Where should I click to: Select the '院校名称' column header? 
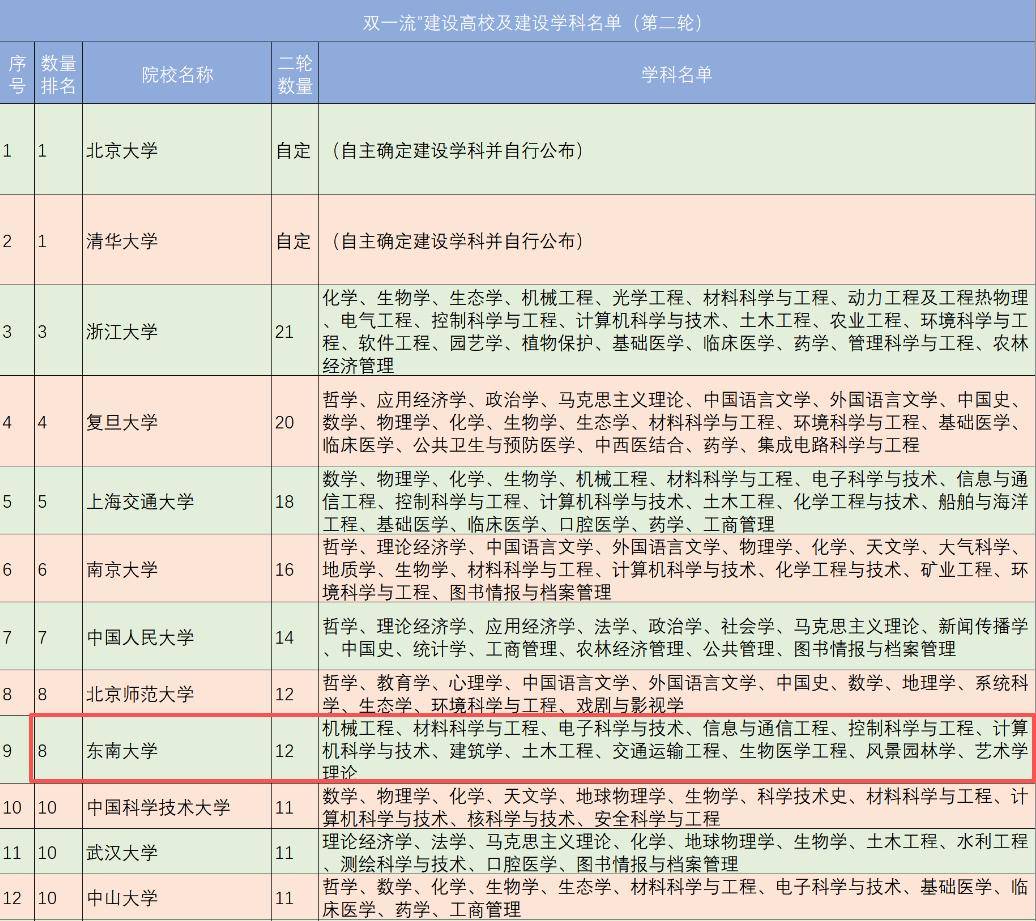177,75
